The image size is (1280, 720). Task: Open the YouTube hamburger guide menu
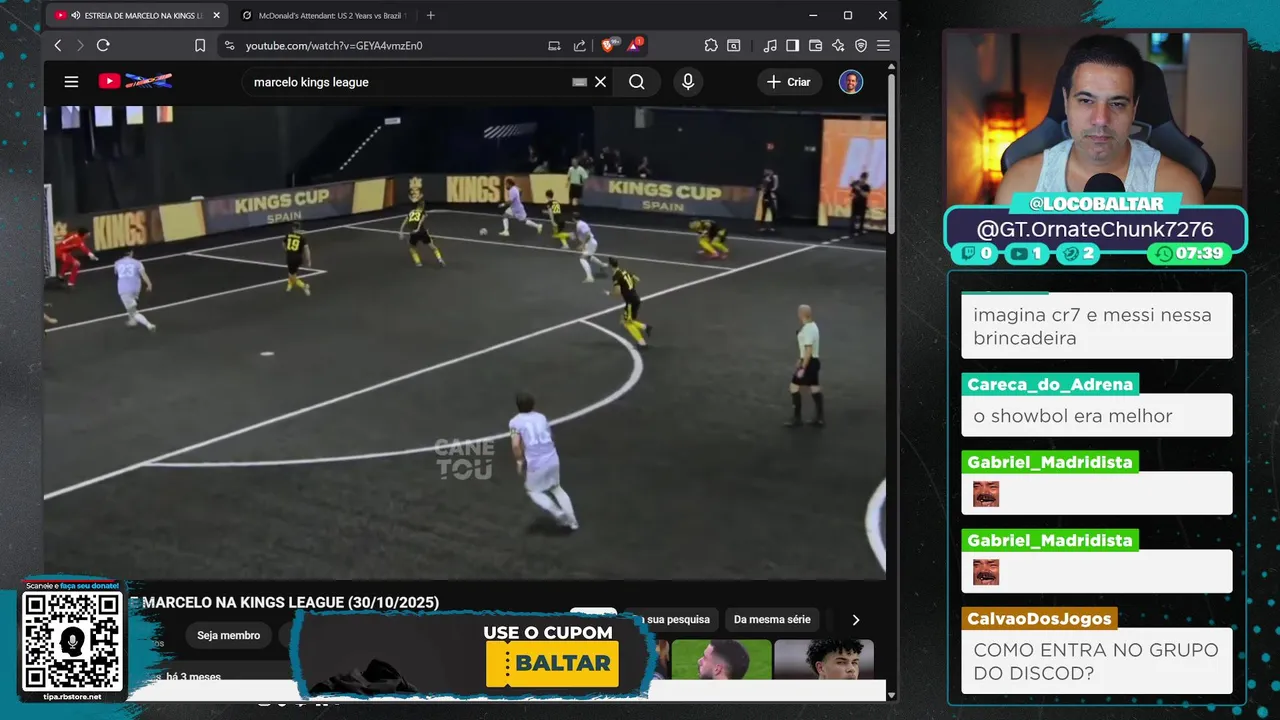coord(71,82)
